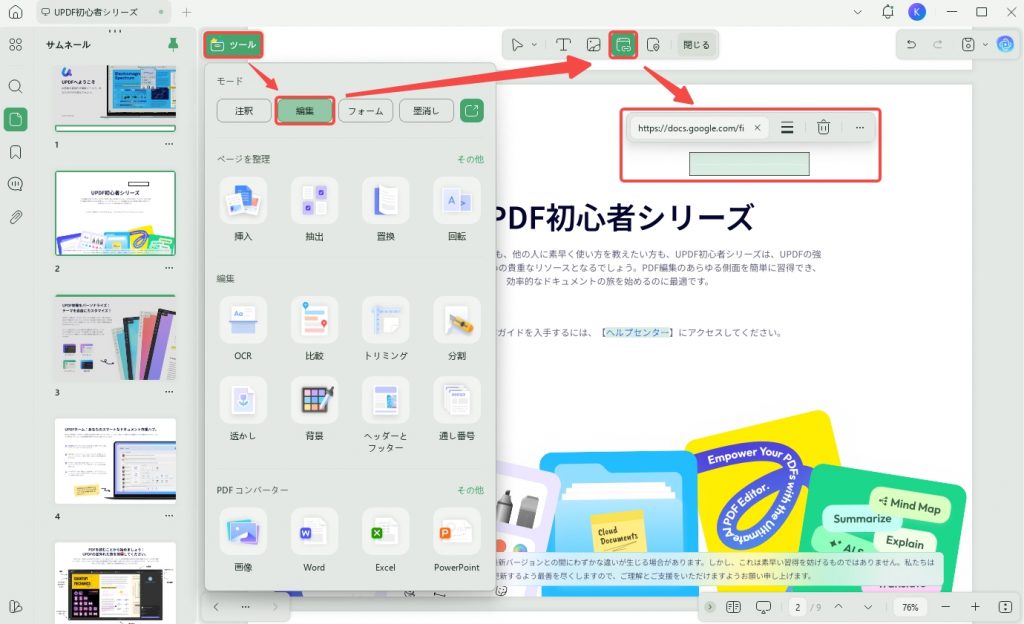Open the ツール menu button
Viewport: 1024px width, 624px height.
(234, 44)
